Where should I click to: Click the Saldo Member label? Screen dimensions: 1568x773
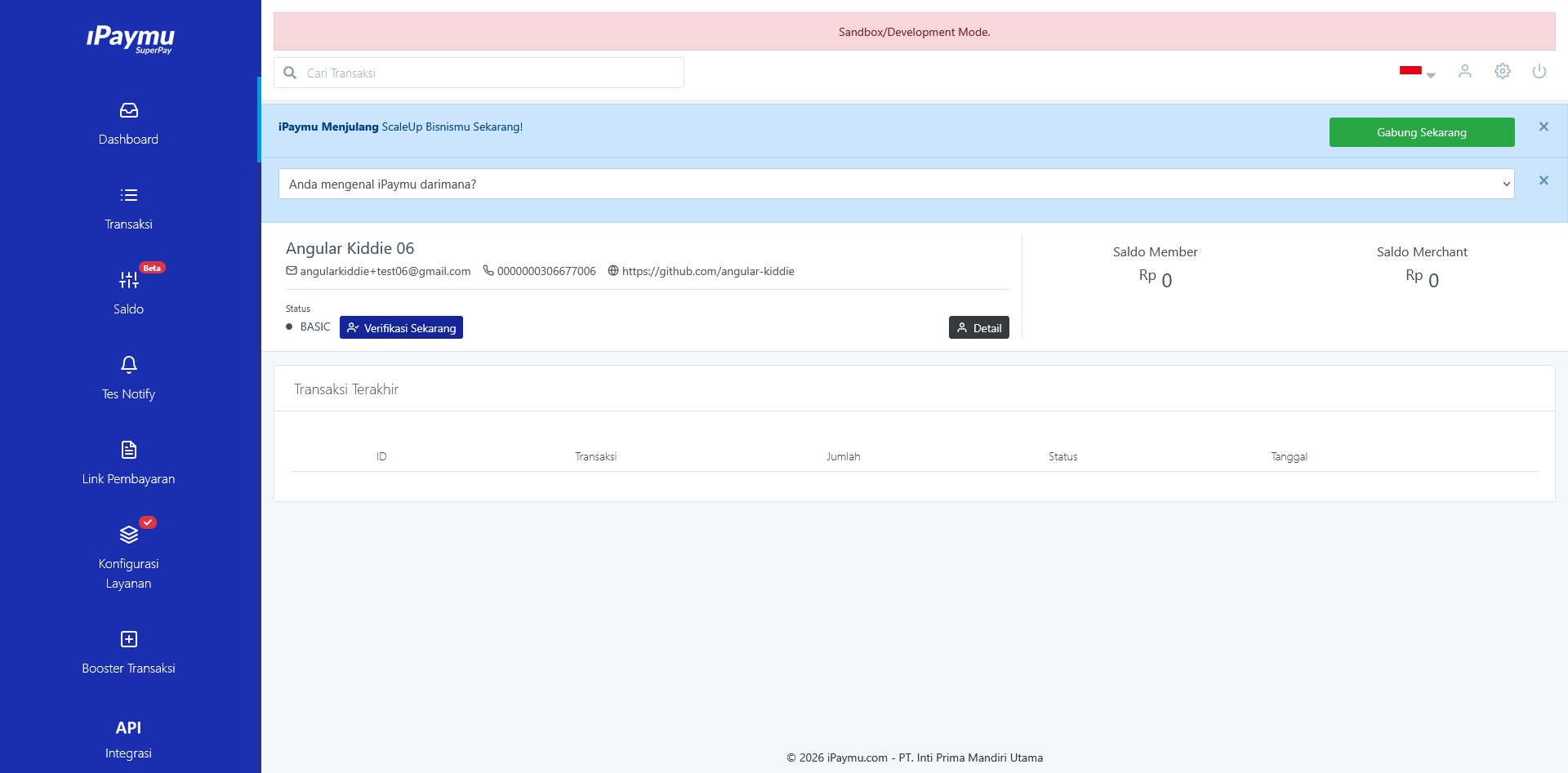1155,251
